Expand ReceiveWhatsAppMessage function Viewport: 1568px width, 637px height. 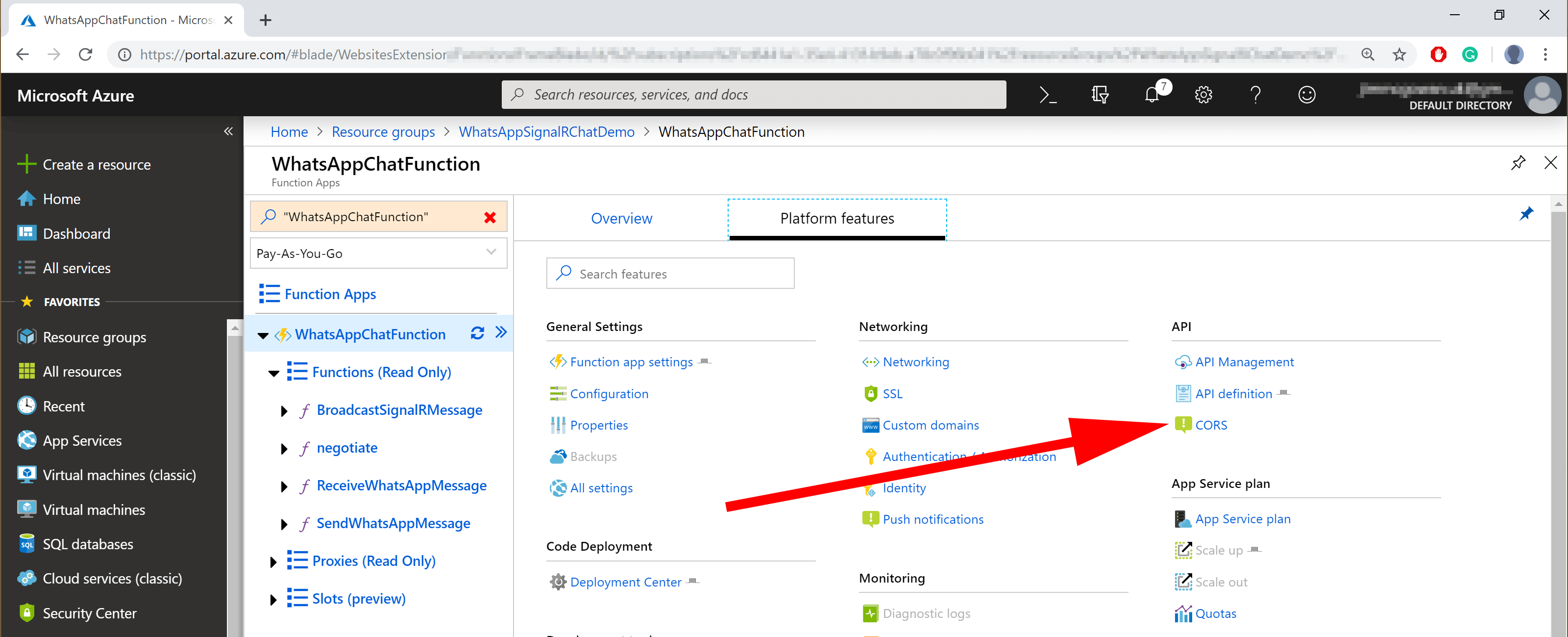284,486
